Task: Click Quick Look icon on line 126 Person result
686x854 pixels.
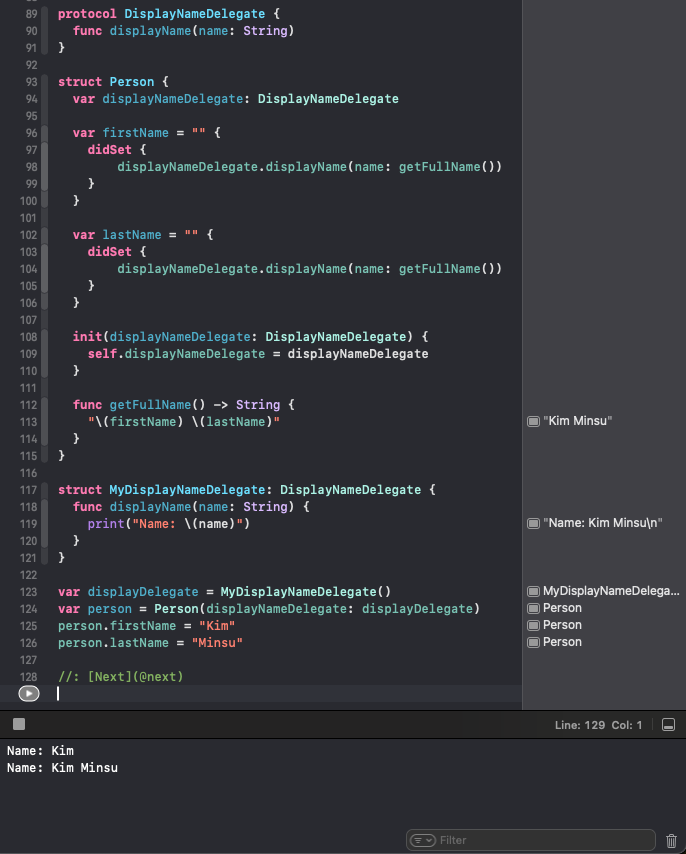Action: [x=533, y=642]
